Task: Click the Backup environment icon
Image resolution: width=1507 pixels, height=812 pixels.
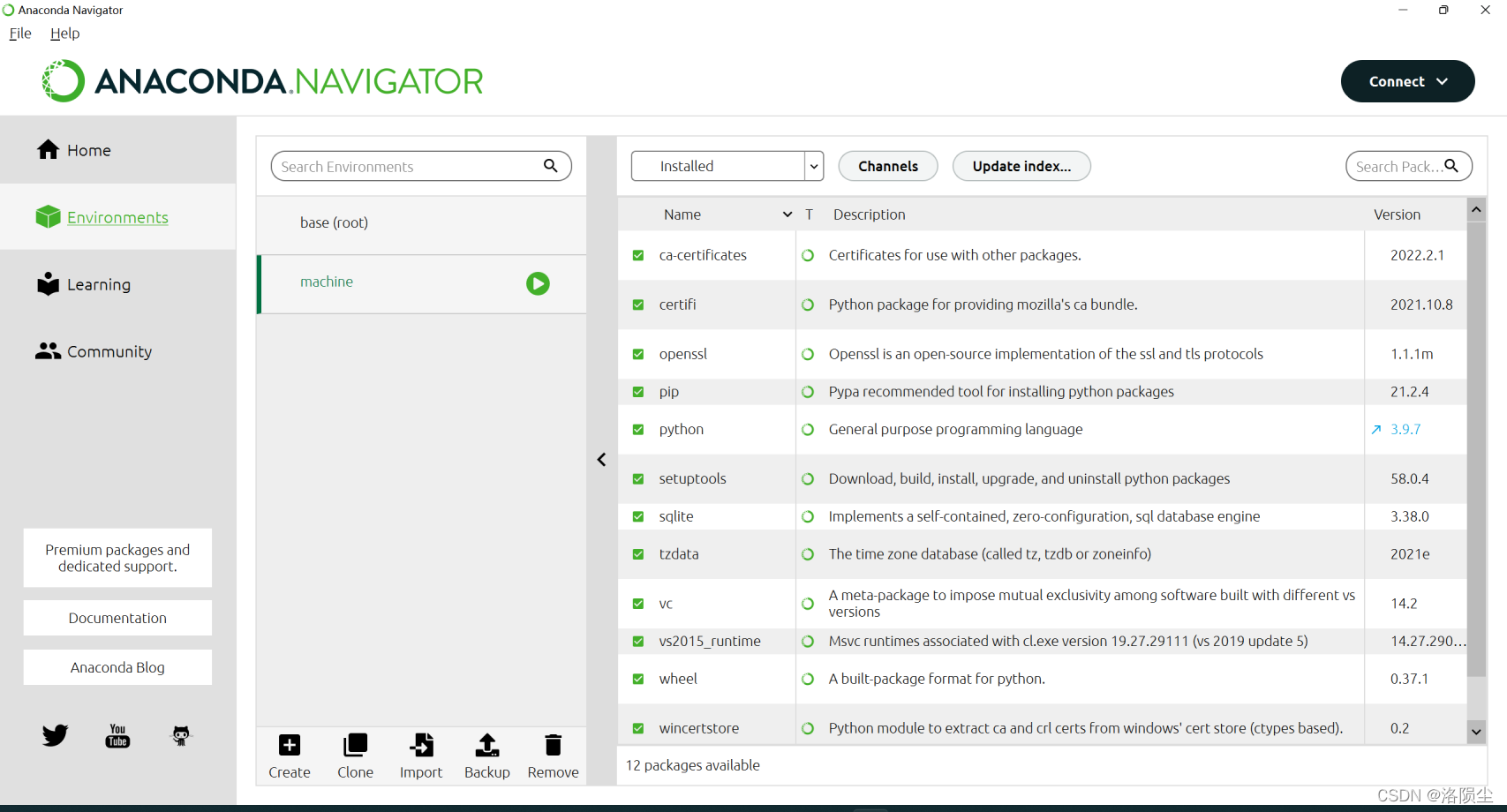Action: (x=487, y=745)
